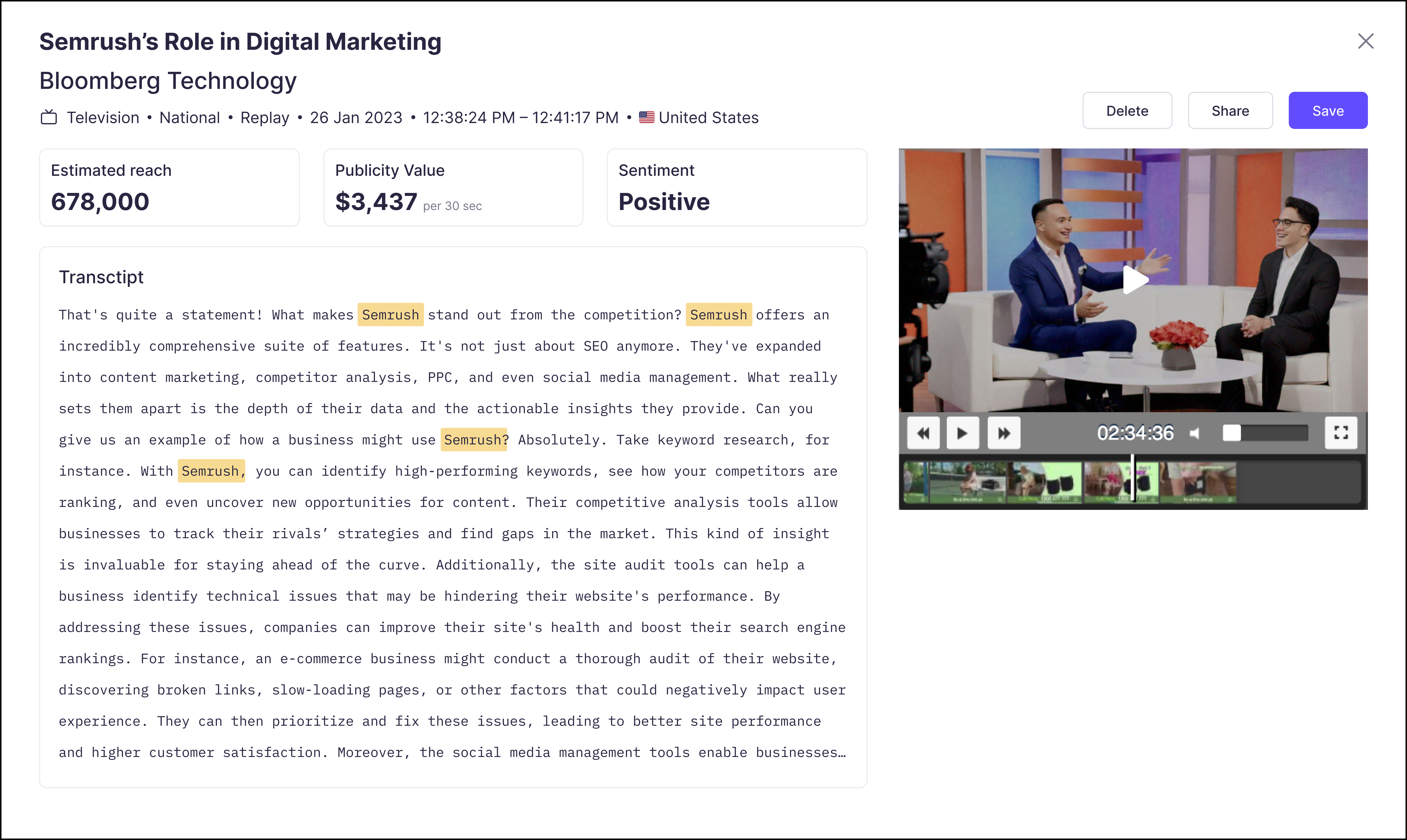The height and width of the screenshot is (840, 1407).
Task: Click first highlighted Semrush keyword in transcript
Action: coord(390,315)
